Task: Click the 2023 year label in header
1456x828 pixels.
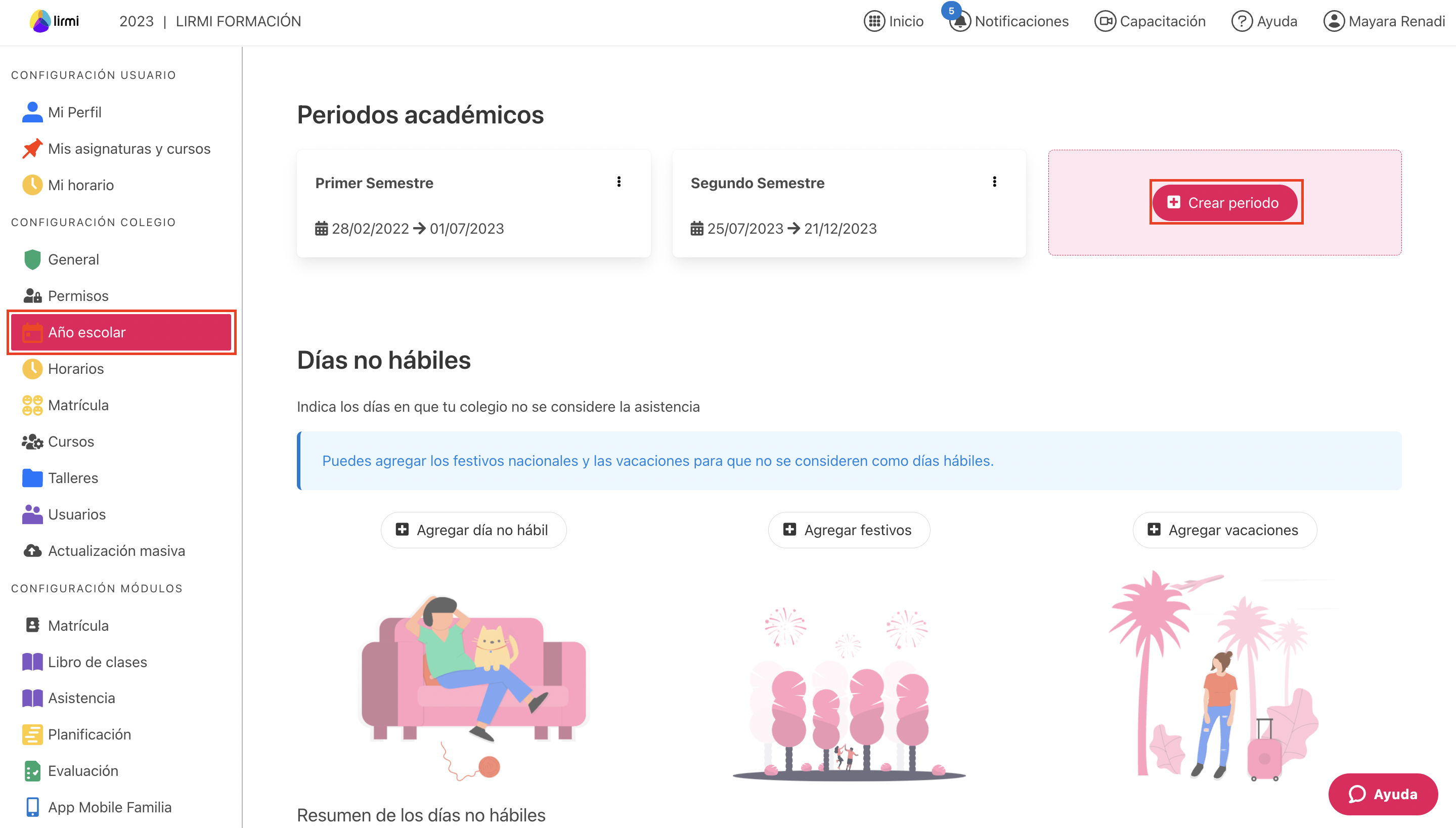Action: (137, 21)
